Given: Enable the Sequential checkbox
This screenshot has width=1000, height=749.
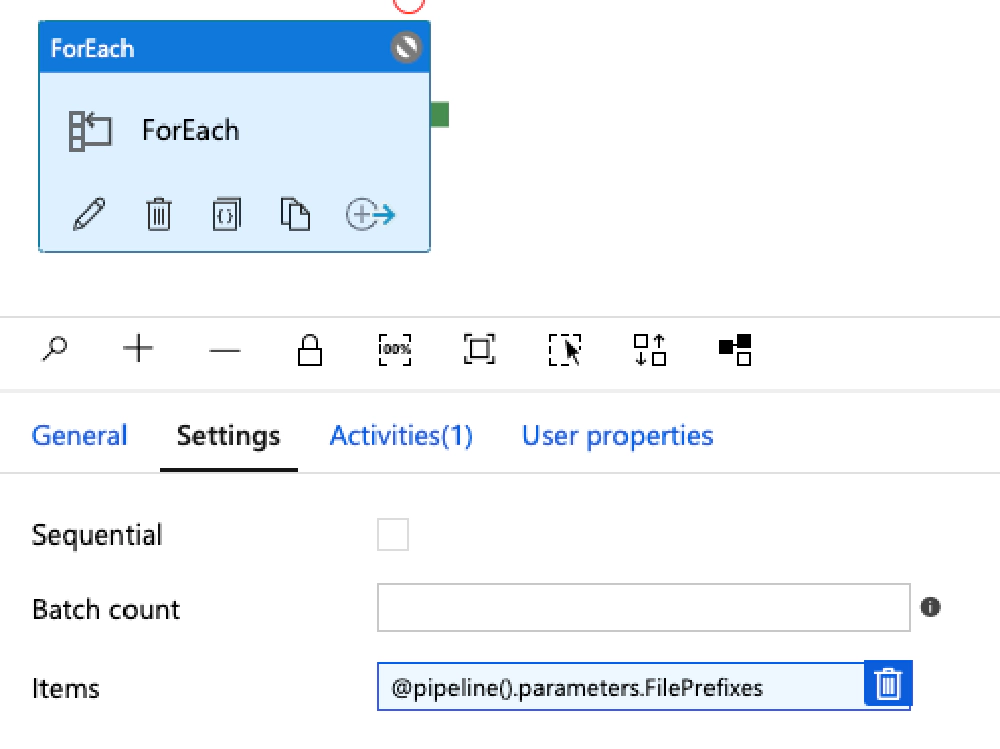Looking at the screenshot, I should click(393, 535).
